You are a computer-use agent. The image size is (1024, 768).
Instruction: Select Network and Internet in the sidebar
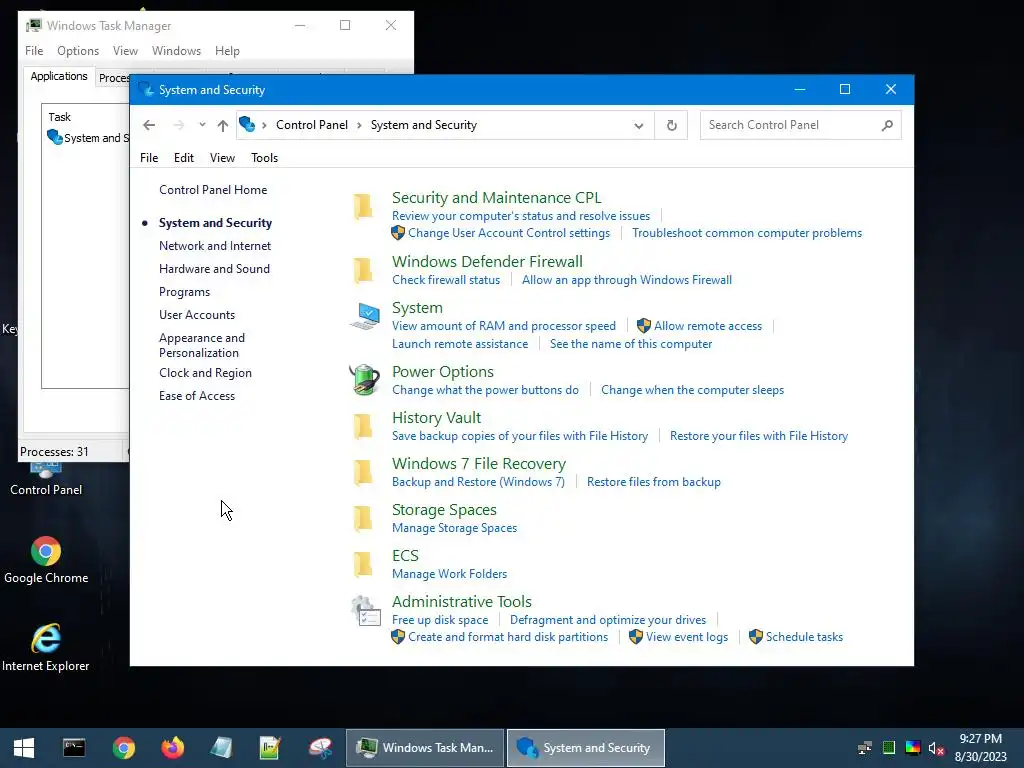[x=215, y=246]
